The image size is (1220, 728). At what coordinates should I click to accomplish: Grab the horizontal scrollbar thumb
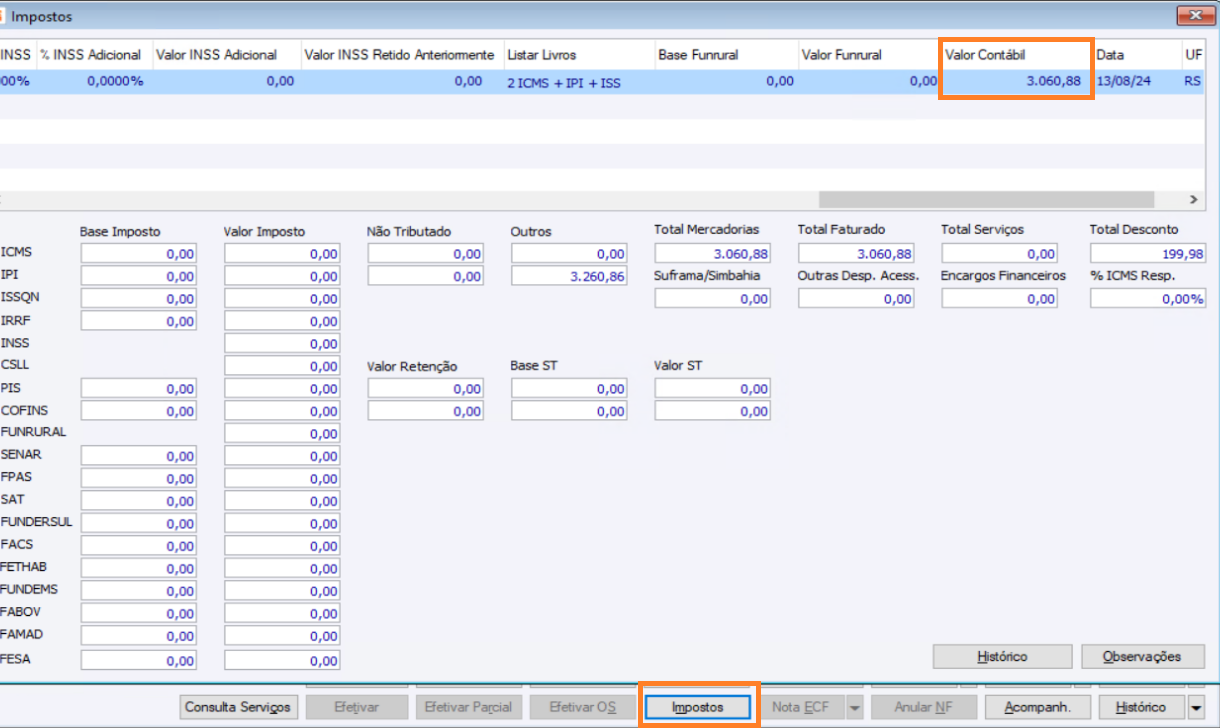[986, 199]
